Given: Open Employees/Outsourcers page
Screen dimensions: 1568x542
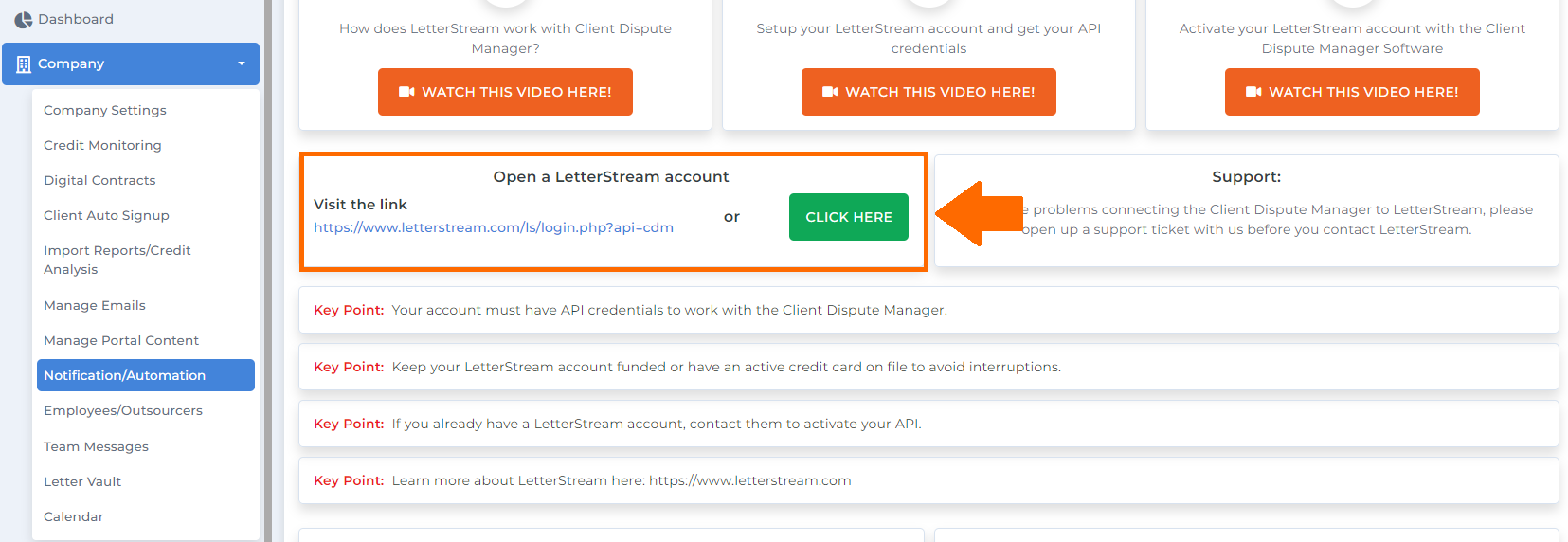Looking at the screenshot, I should (x=123, y=410).
